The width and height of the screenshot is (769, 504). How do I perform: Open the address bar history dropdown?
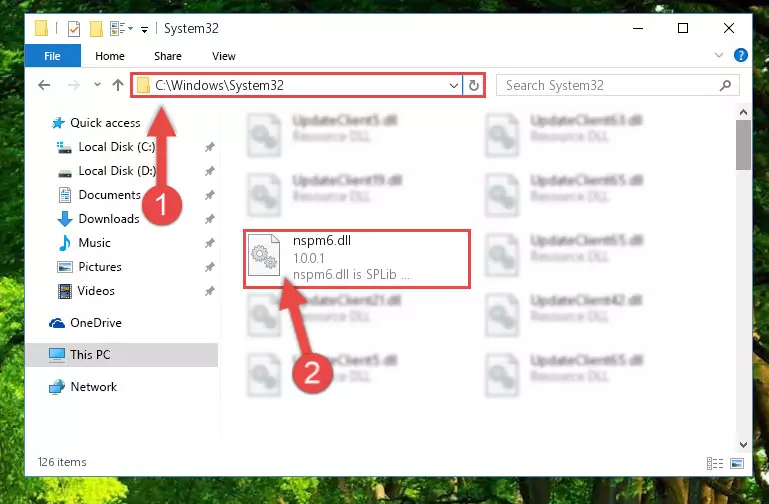coord(454,86)
